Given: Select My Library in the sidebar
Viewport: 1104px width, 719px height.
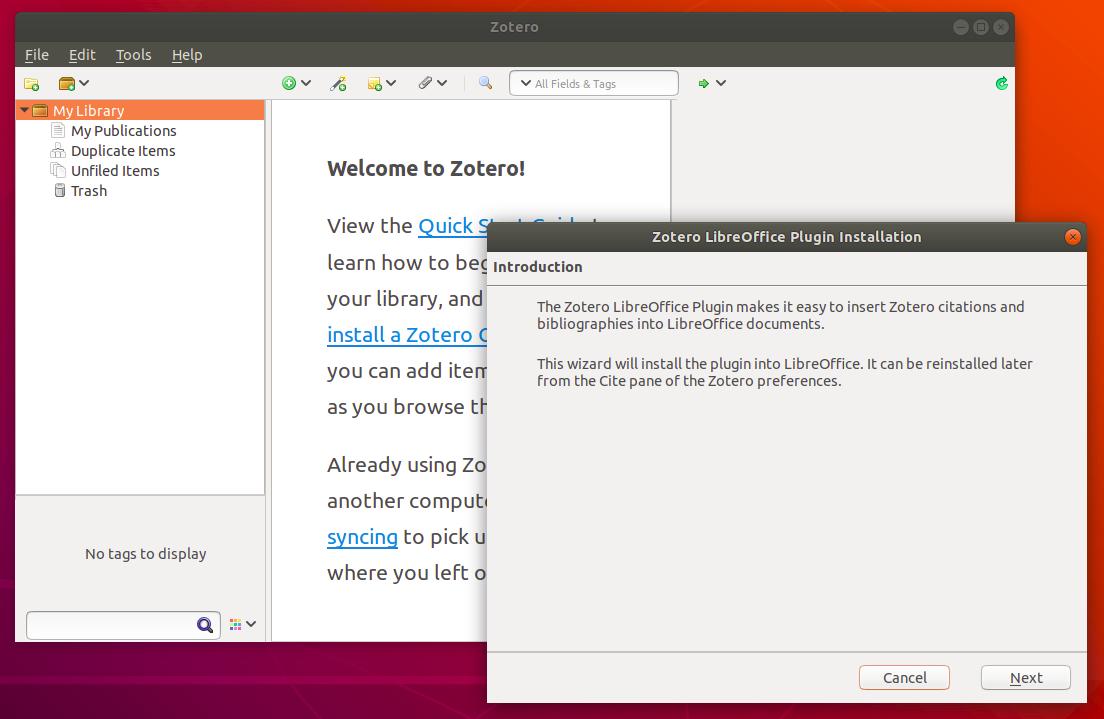Looking at the screenshot, I should [140, 111].
